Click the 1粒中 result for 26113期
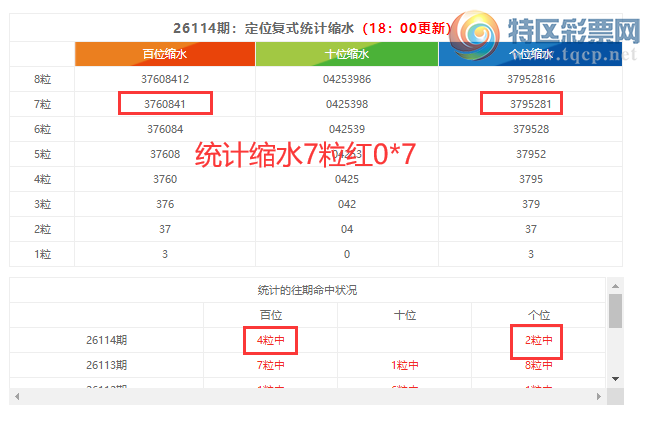The width and height of the screenshot is (650, 425). (x=405, y=365)
